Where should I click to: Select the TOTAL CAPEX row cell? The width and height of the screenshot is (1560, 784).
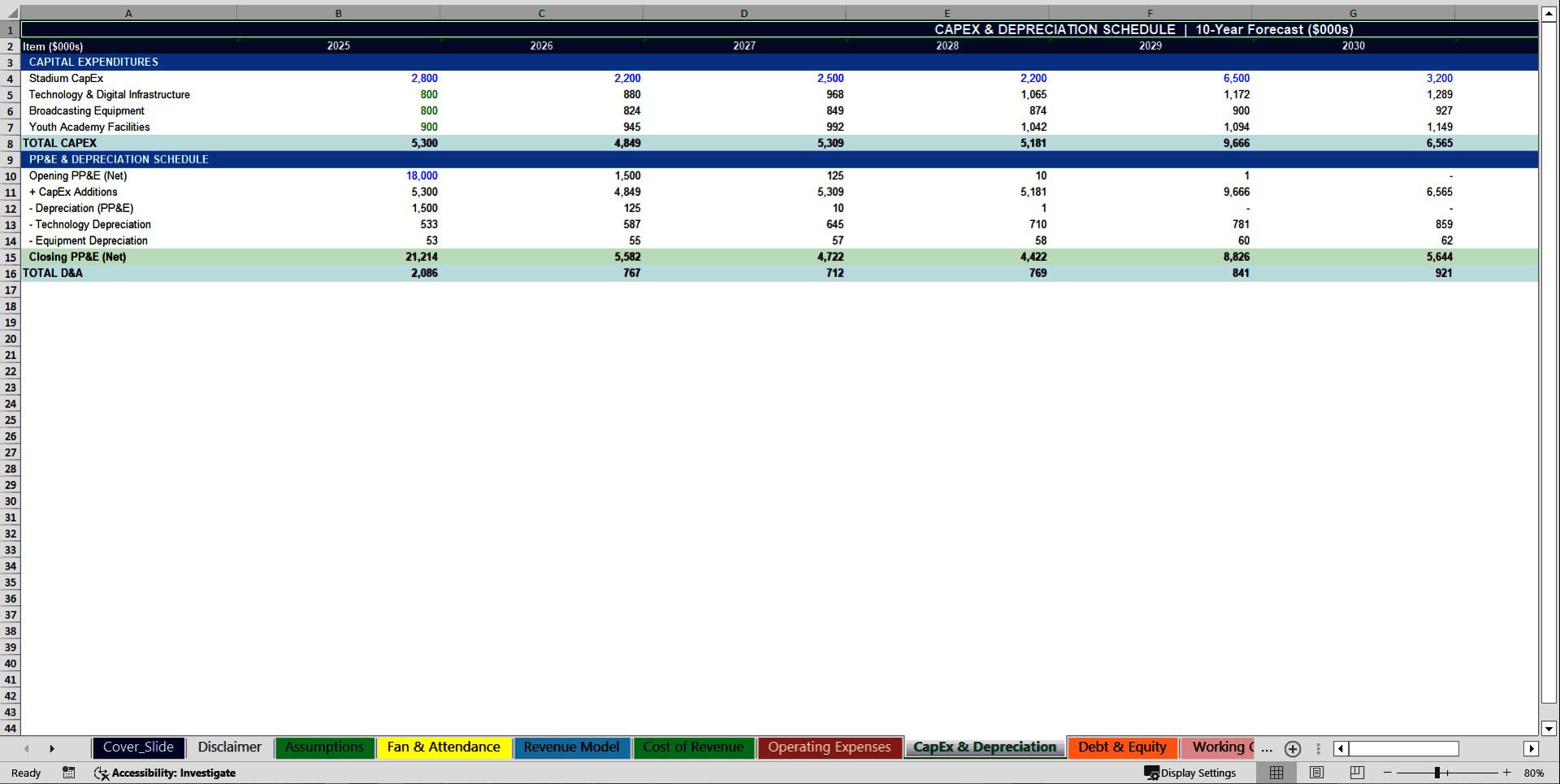(60, 143)
